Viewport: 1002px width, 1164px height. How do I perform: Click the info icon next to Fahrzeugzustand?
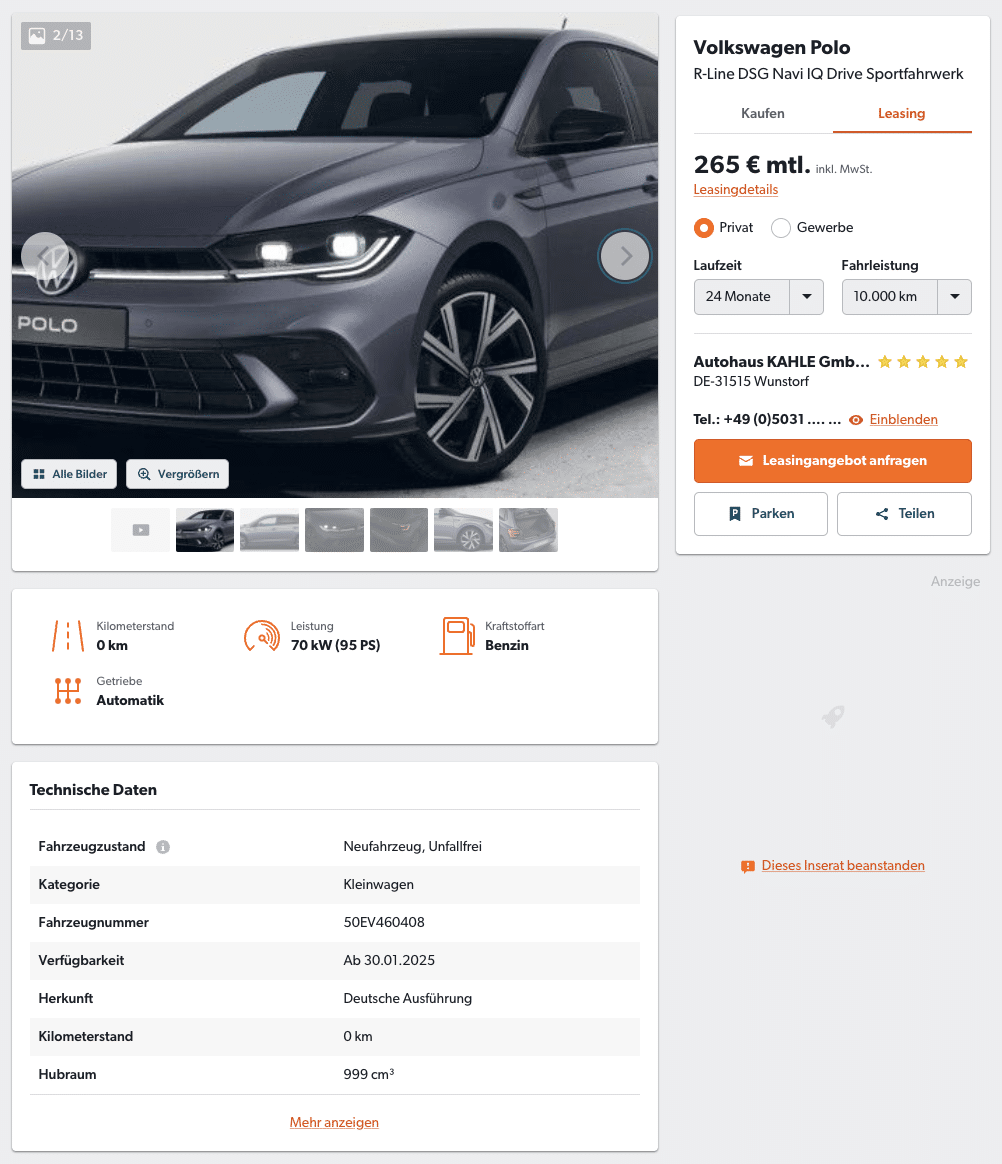pos(163,847)
